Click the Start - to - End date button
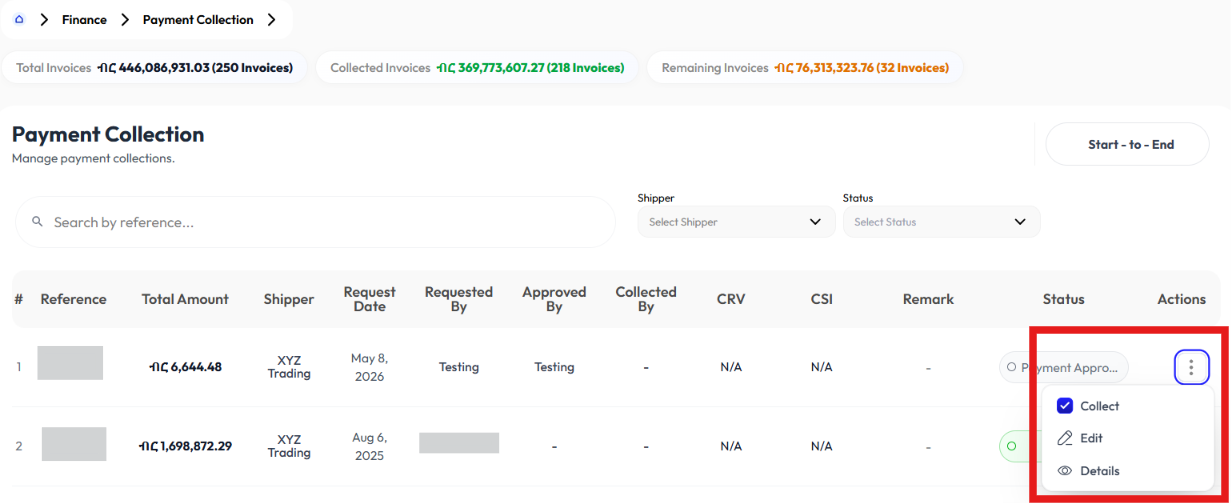 1128,144
